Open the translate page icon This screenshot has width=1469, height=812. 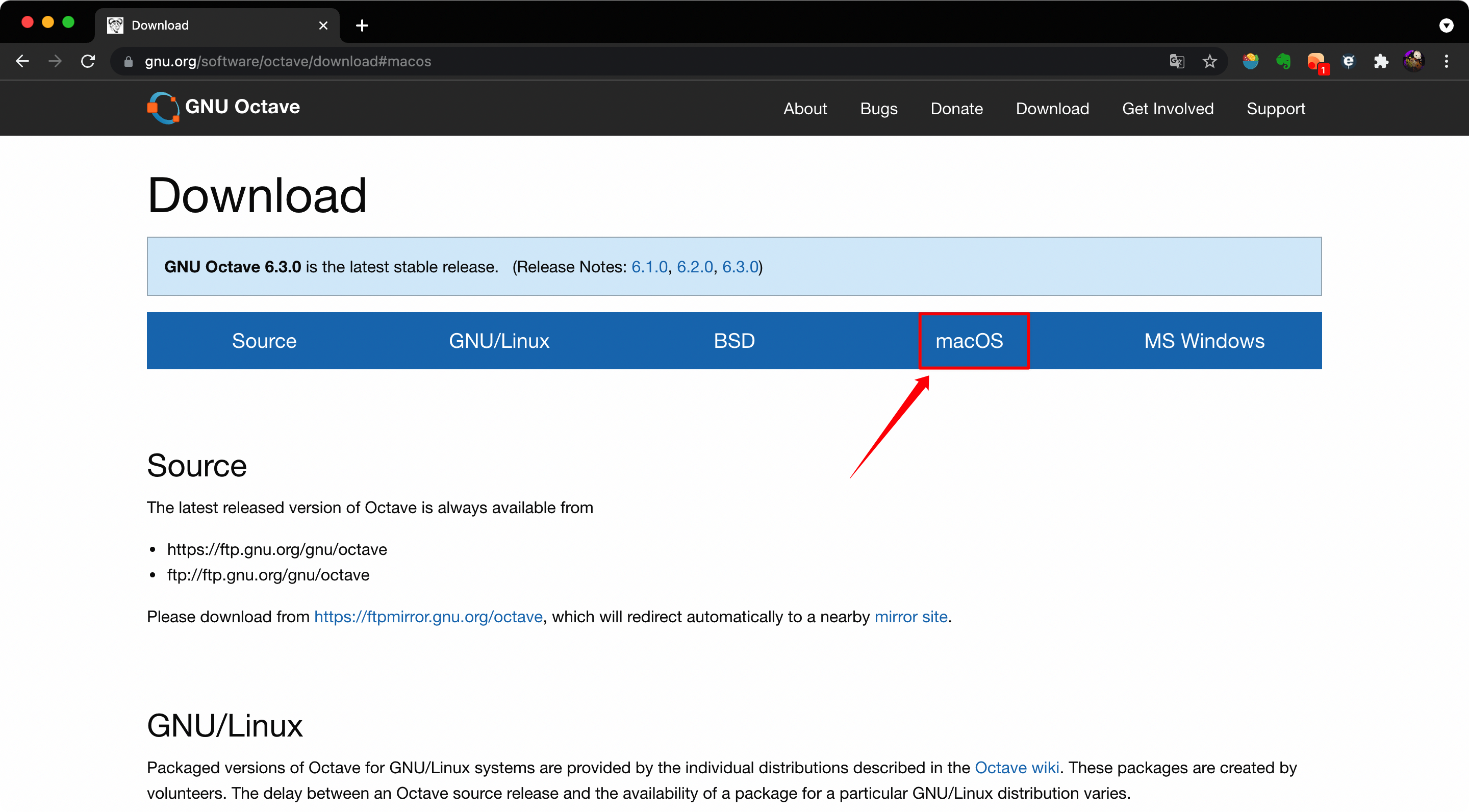(1177, 61)
